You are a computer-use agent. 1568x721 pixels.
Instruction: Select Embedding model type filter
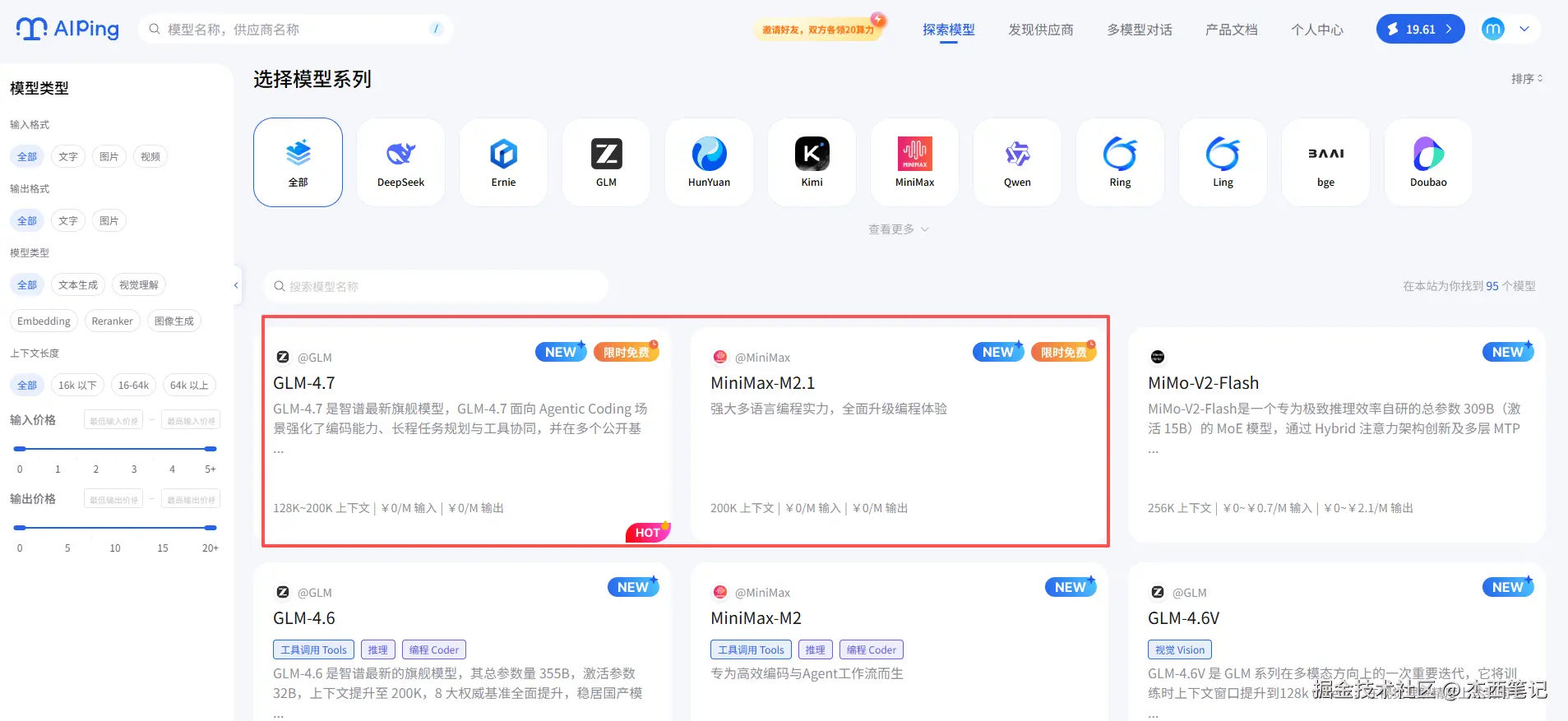click(x=44, y=321)
